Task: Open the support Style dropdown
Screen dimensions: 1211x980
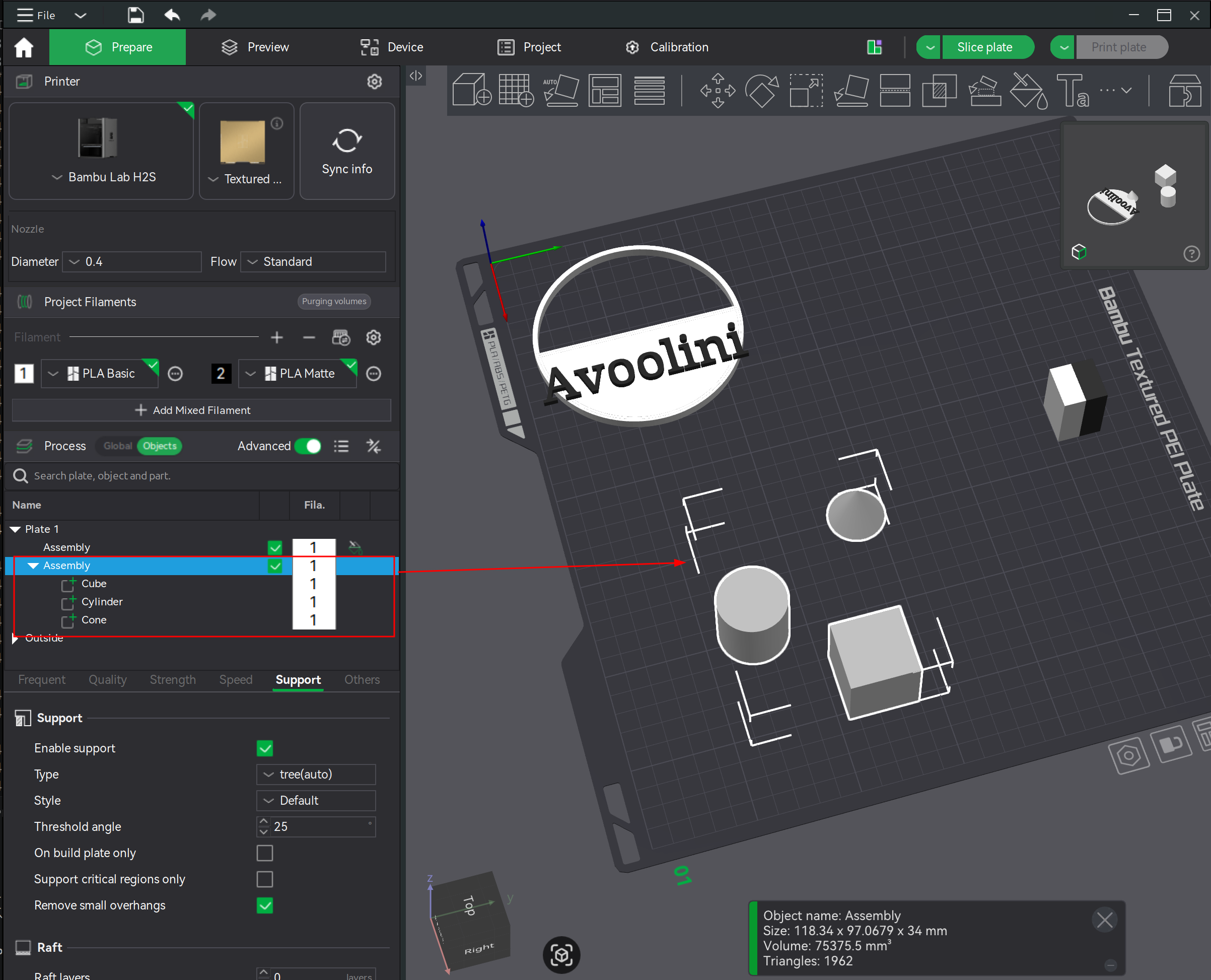Action: tap(316, 801)
